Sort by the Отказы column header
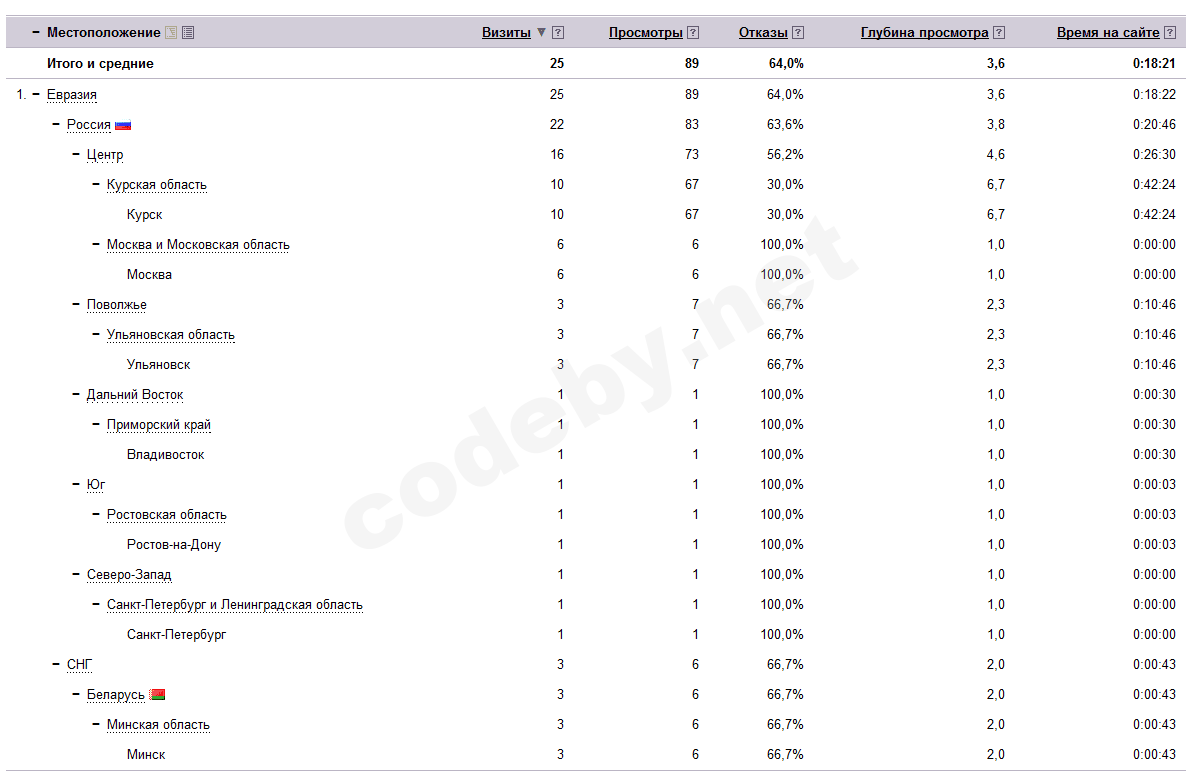Viewport: 1196px width, 784px height. (x=763, y=33)
